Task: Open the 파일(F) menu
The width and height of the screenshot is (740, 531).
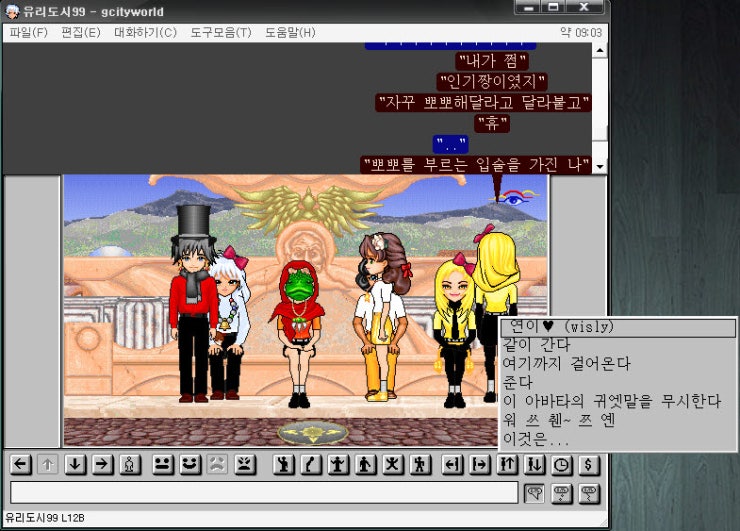Action: 28,32
